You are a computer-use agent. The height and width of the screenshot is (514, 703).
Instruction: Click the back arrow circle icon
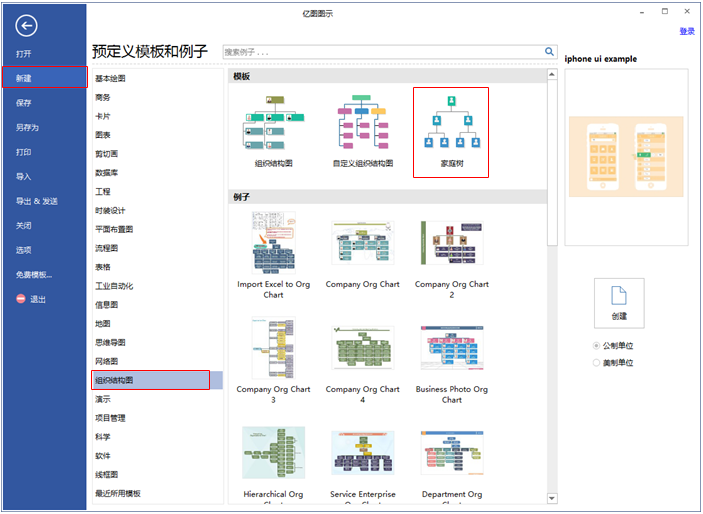(x=26, y=26)
